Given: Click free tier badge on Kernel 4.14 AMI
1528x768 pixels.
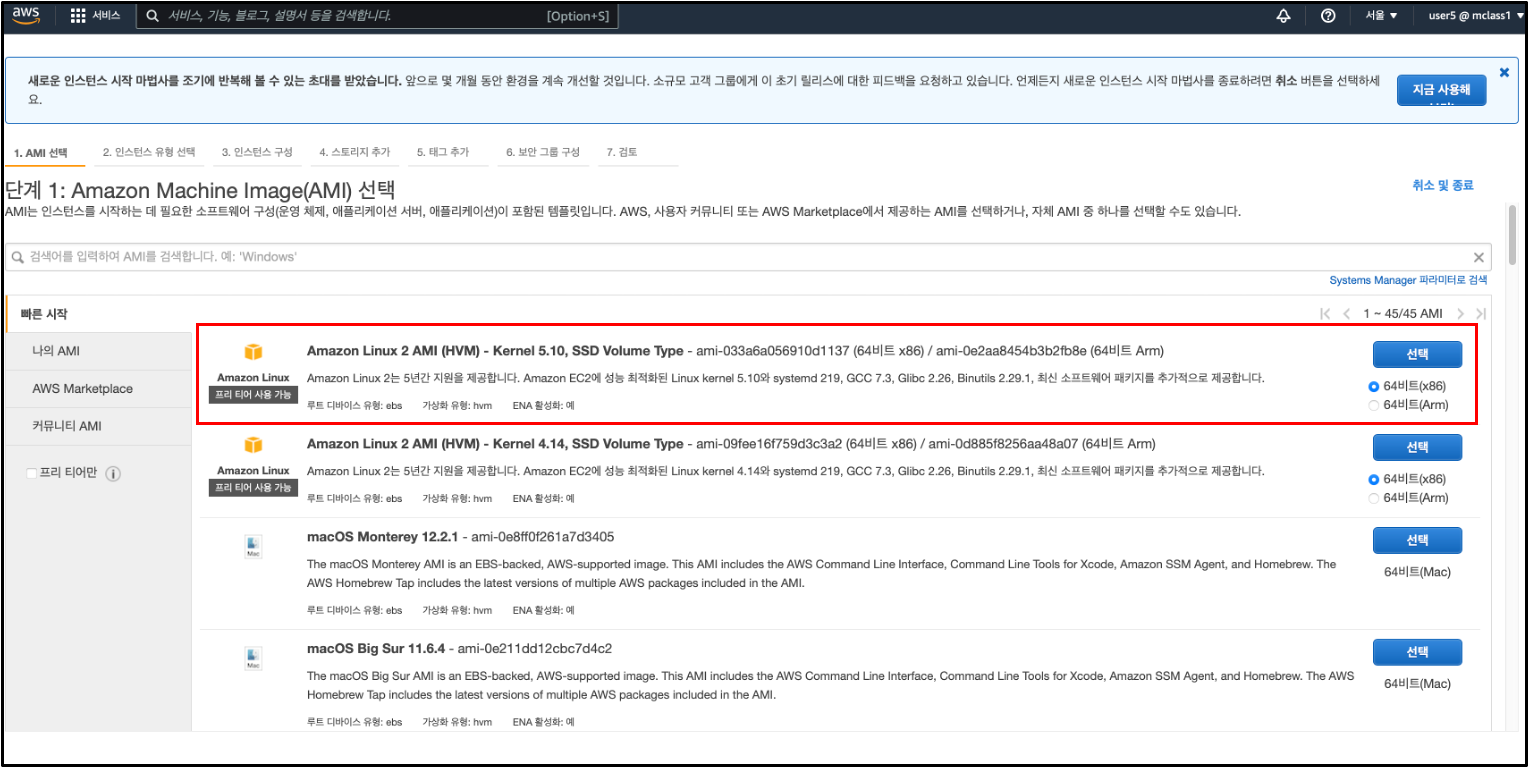Looking at the screenshot, I should [253, 487].
